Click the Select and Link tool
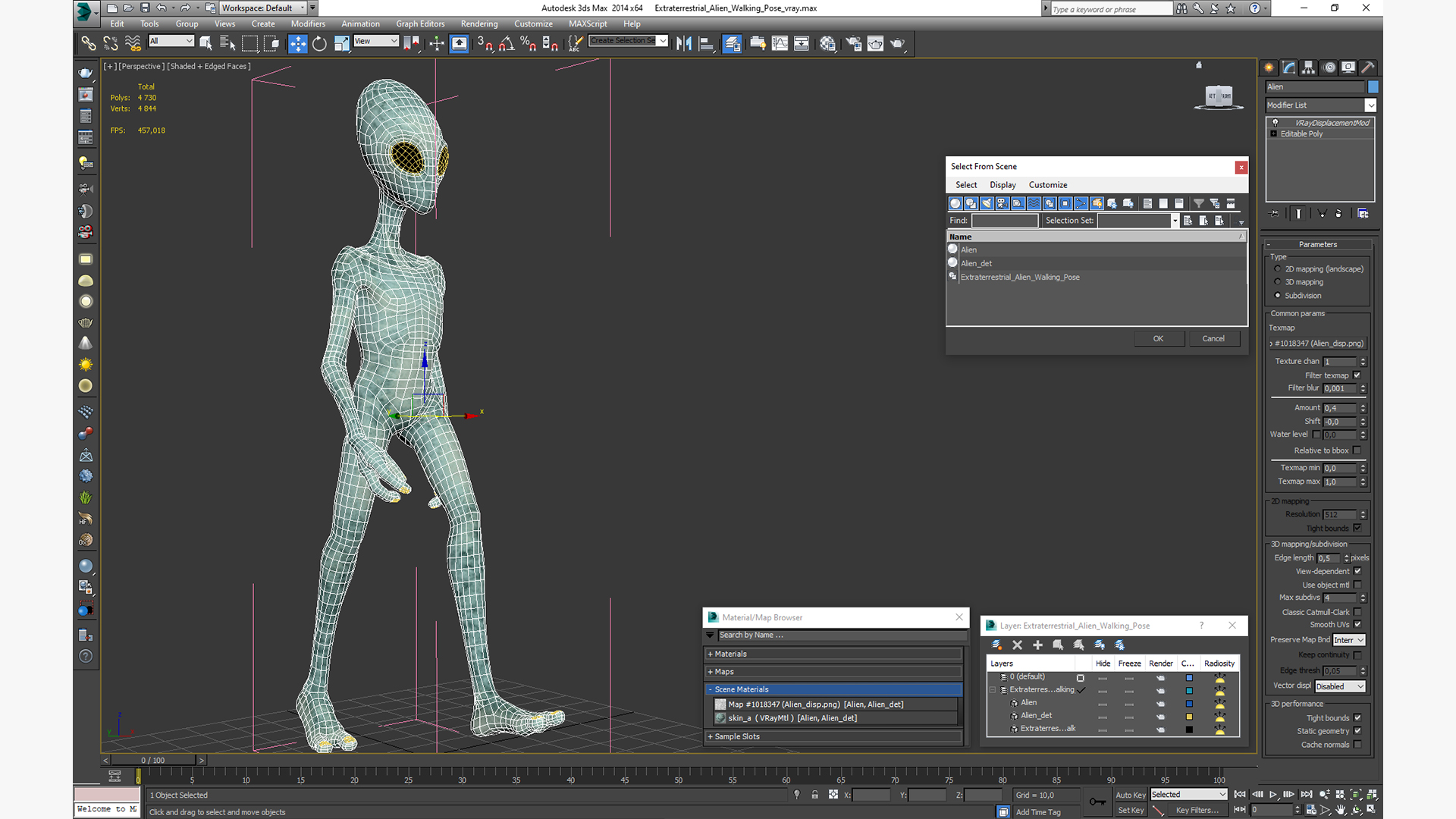This screenshot has width=1456, height=819. pyautogui.click(x=89, y=44)
